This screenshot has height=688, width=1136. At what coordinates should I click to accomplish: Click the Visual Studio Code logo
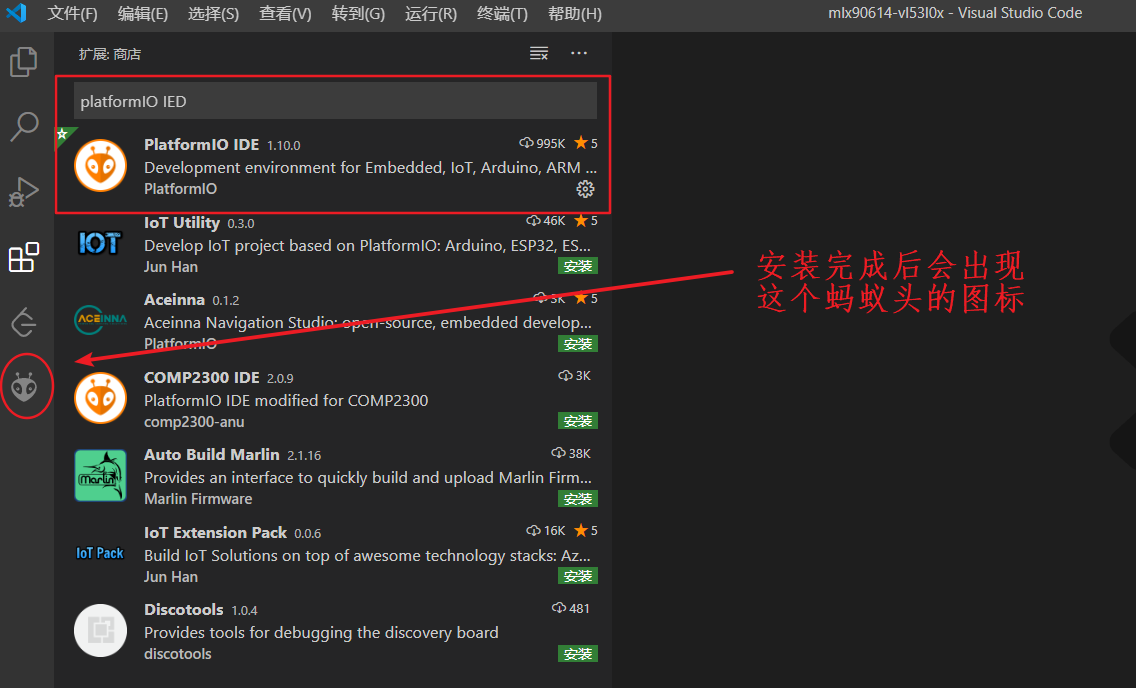click(15, 15)
